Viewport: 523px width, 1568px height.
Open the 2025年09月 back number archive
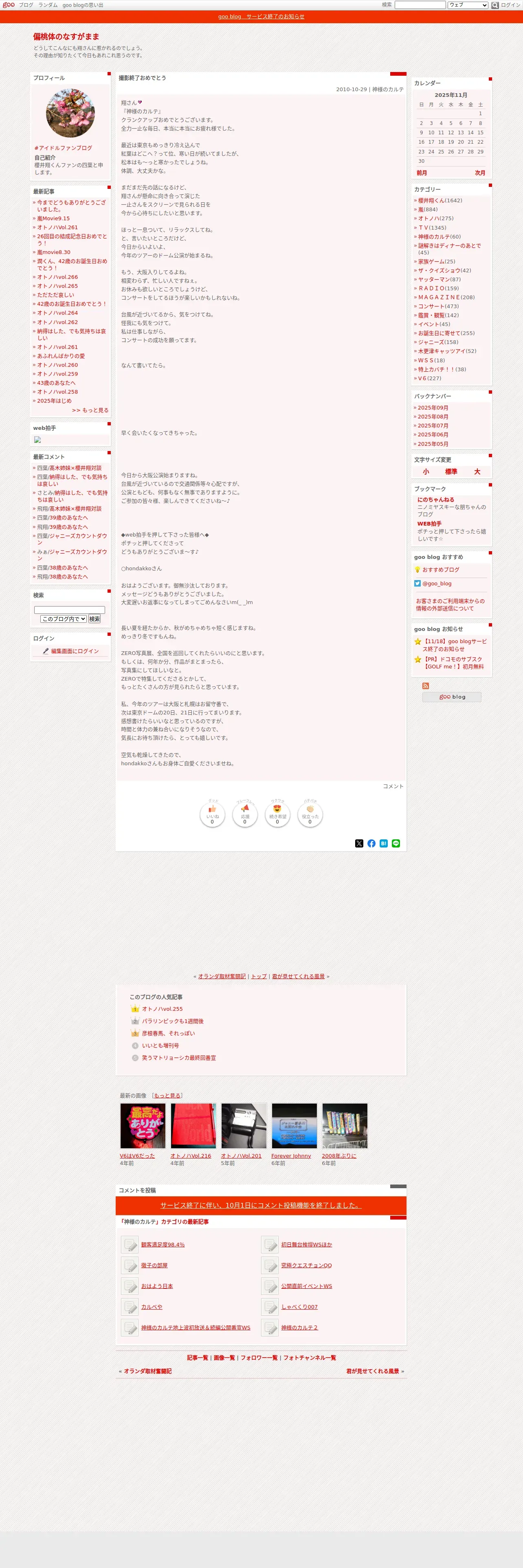click(433, 408)
